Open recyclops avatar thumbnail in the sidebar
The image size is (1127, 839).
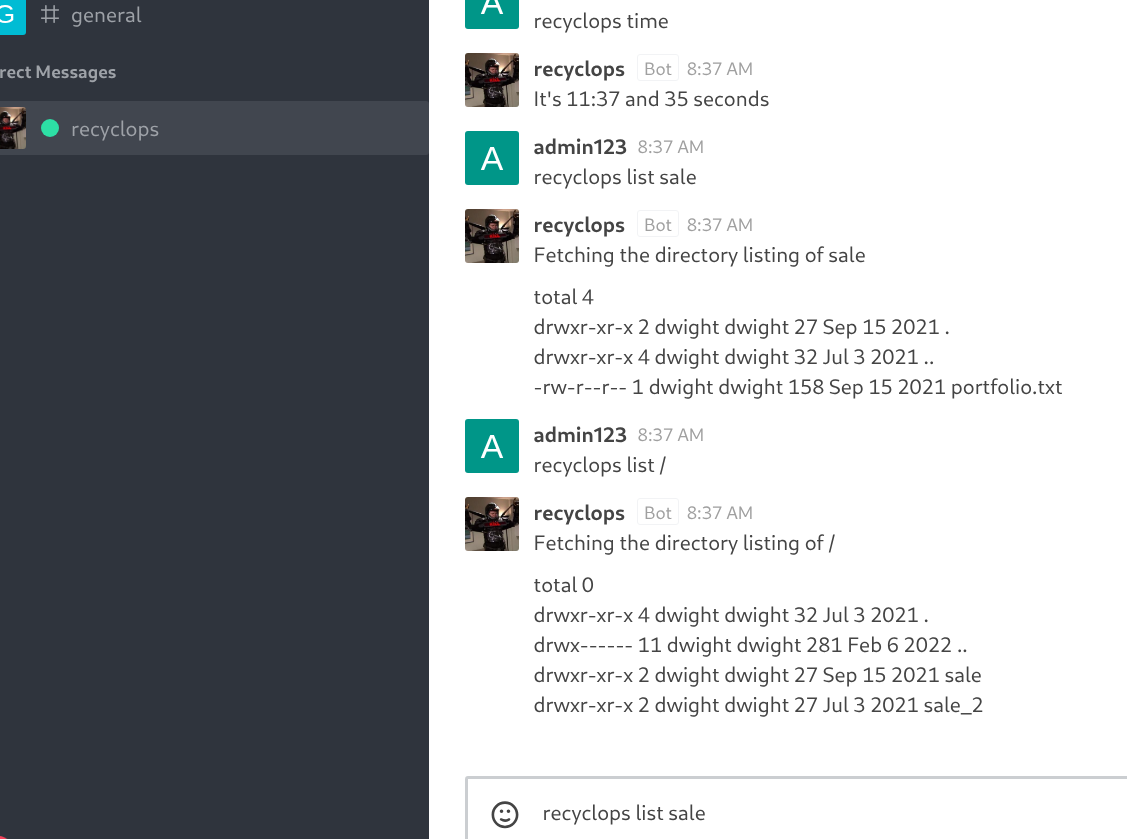click(x=13, y=129)
